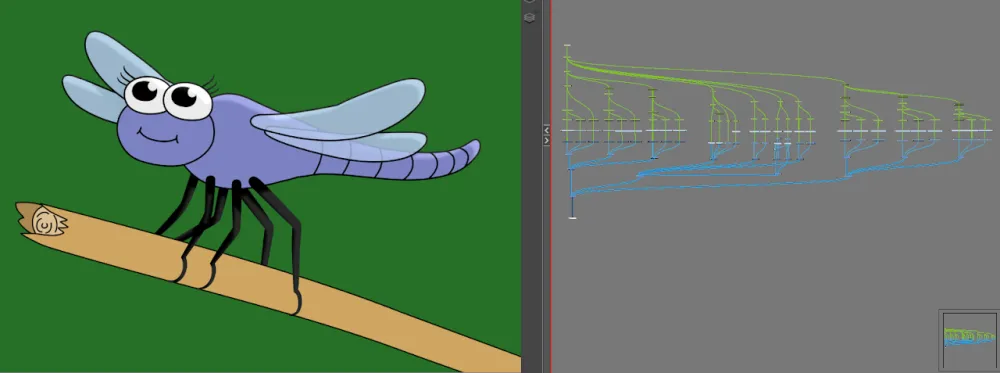Select the bottom-most white output node

pyautogui.click(x=572, y=218)
